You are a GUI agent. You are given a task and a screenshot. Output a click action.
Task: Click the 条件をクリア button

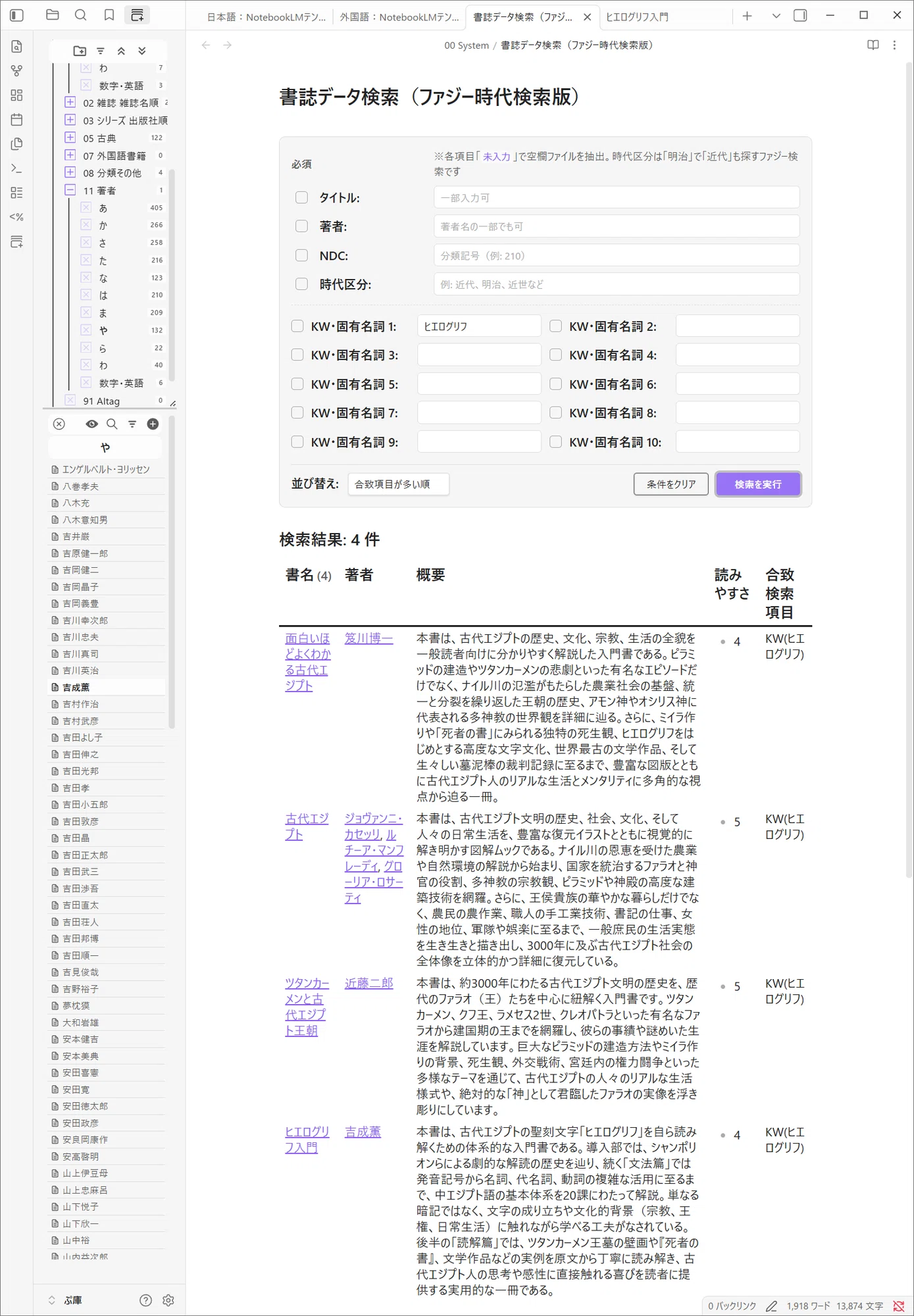(x=671, y=484)
